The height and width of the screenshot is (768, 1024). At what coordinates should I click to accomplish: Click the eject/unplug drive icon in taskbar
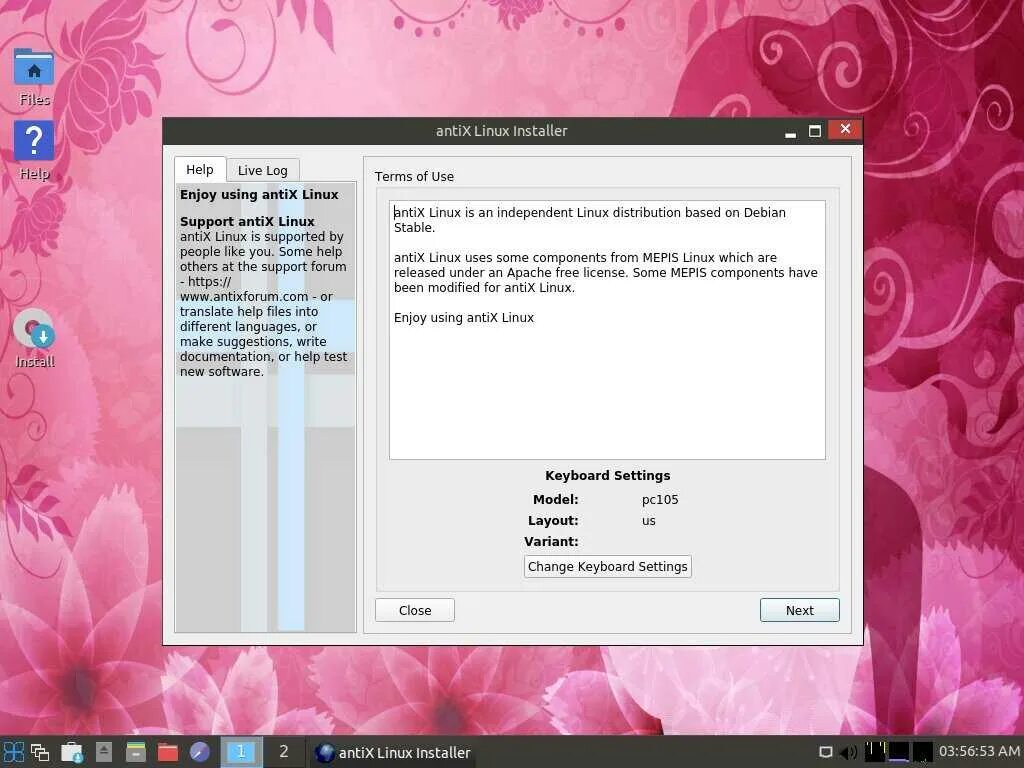[104, 752]
